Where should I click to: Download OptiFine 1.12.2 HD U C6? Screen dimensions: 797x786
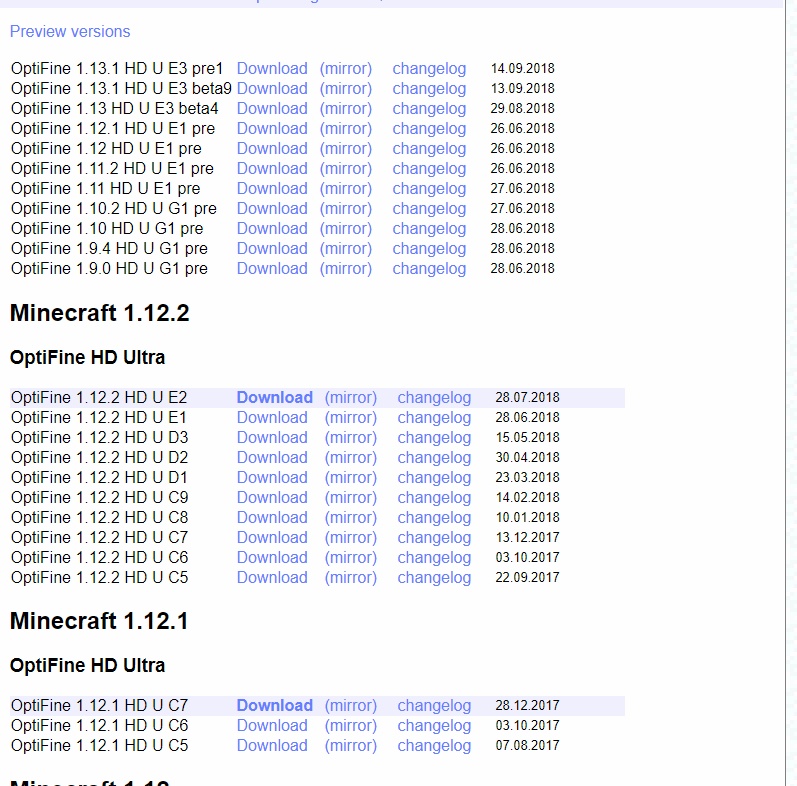272,557
